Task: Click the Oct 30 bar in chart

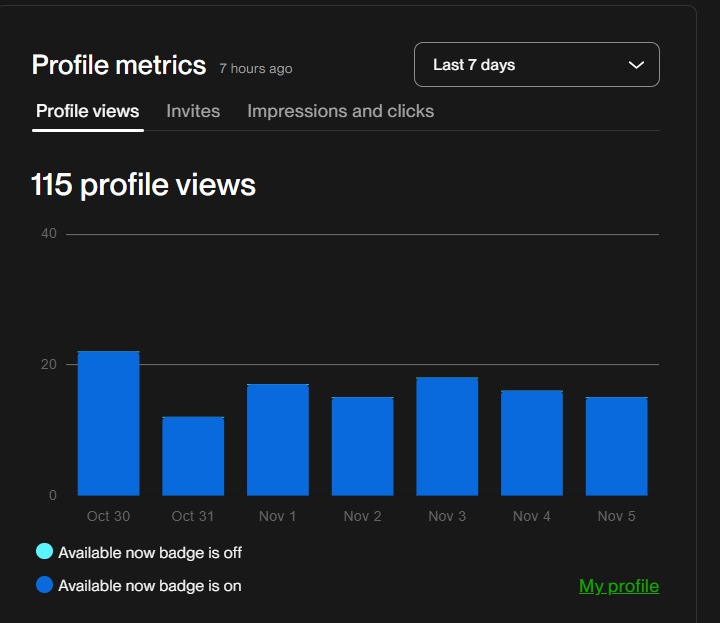Action: coord(108,423)
